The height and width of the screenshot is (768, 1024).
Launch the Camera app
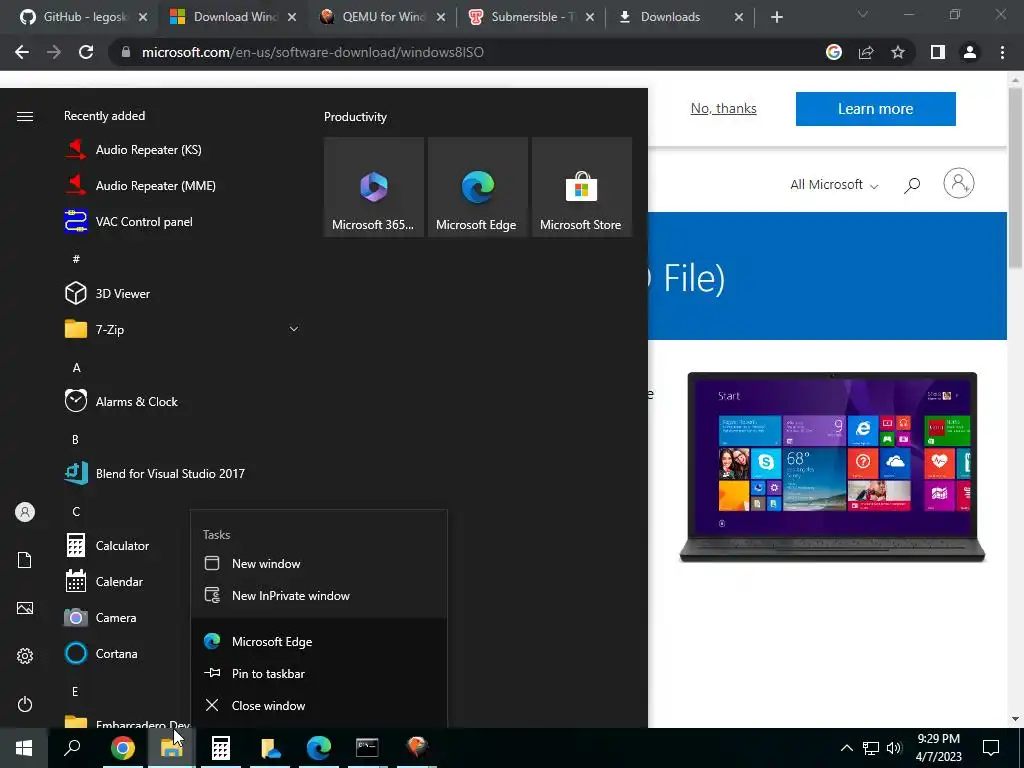[116, 617]
